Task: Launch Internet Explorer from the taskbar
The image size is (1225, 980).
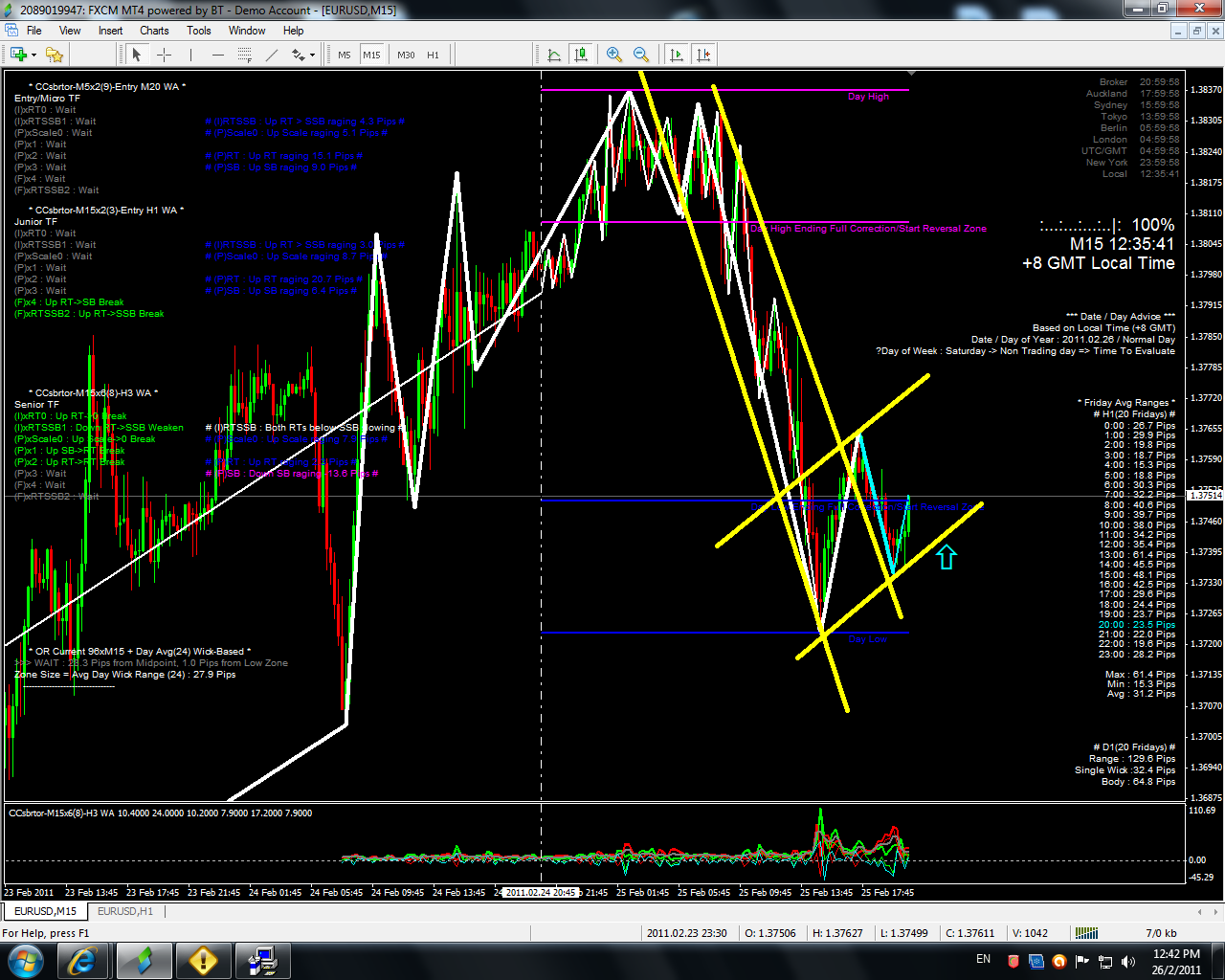Action: tap(83, 960)
